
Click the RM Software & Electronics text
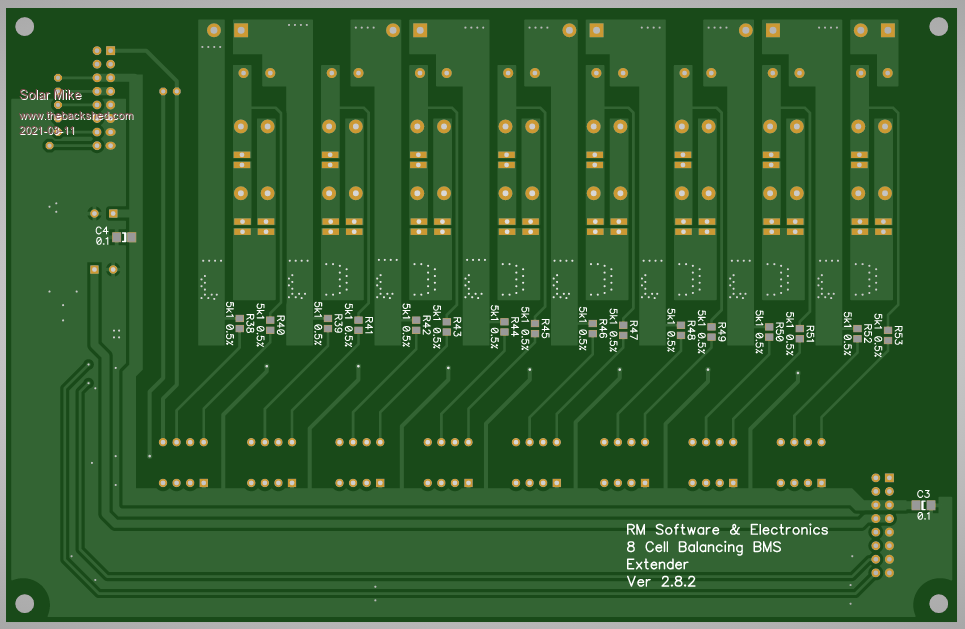pyautogui.click(x=726, y=529)
